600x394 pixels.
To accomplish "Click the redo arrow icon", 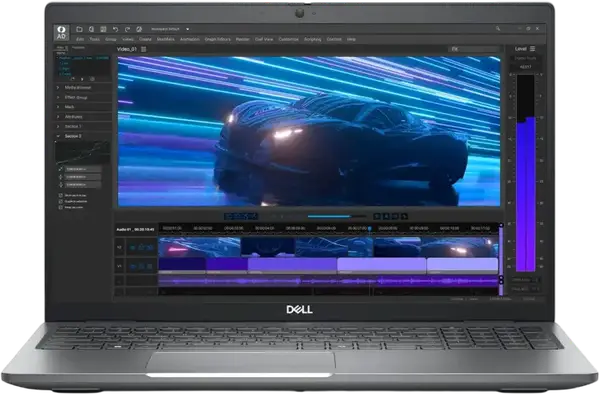I will 127,29.
